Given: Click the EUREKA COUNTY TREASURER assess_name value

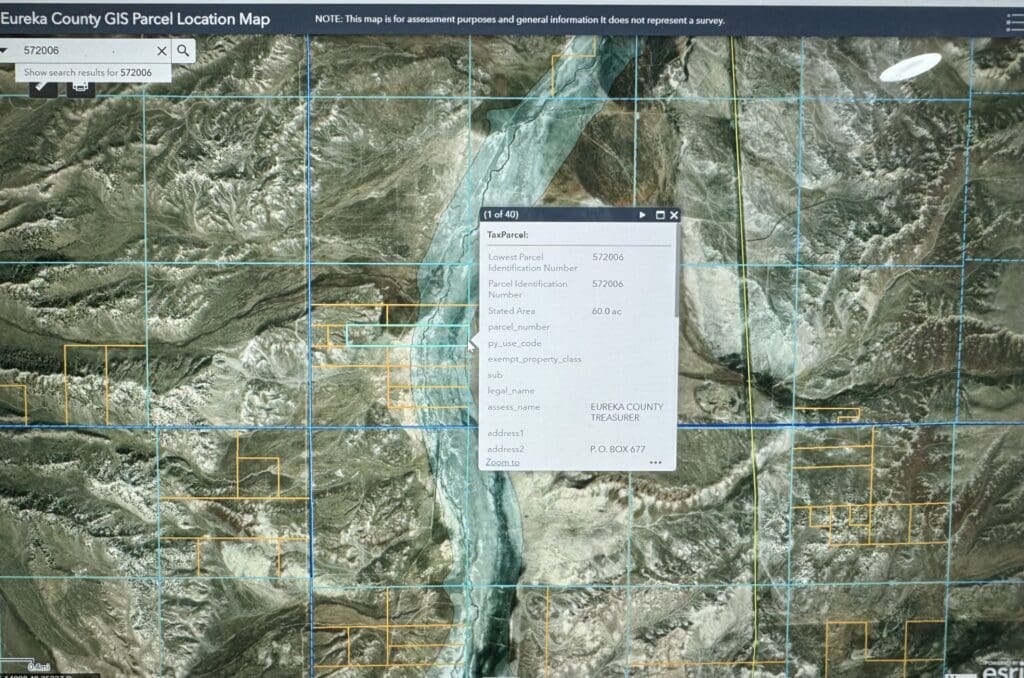Looking at the screenshot, I should coord(627,412).
